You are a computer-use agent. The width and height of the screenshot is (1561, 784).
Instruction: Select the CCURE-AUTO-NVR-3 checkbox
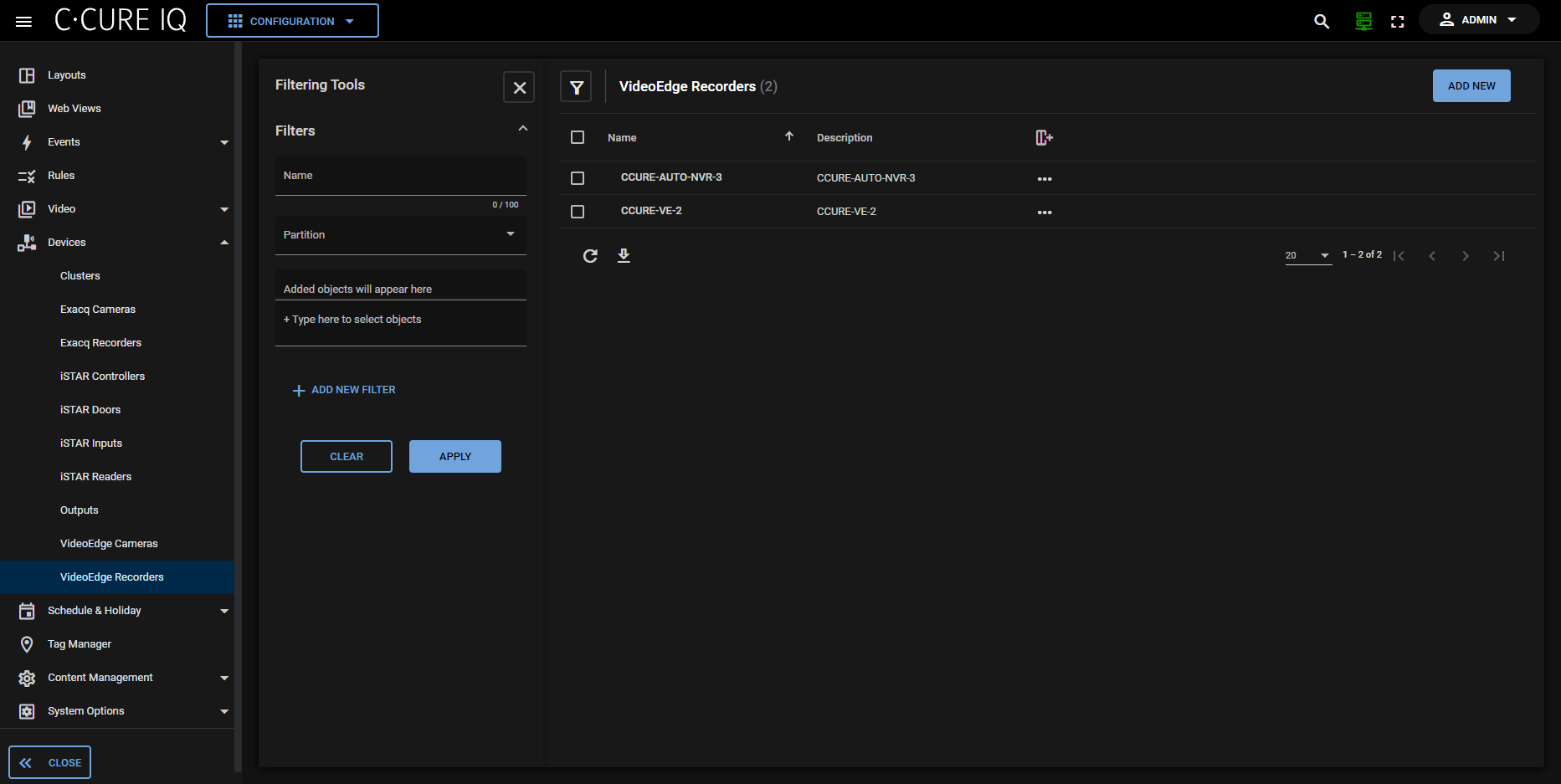tap(578, 178)
